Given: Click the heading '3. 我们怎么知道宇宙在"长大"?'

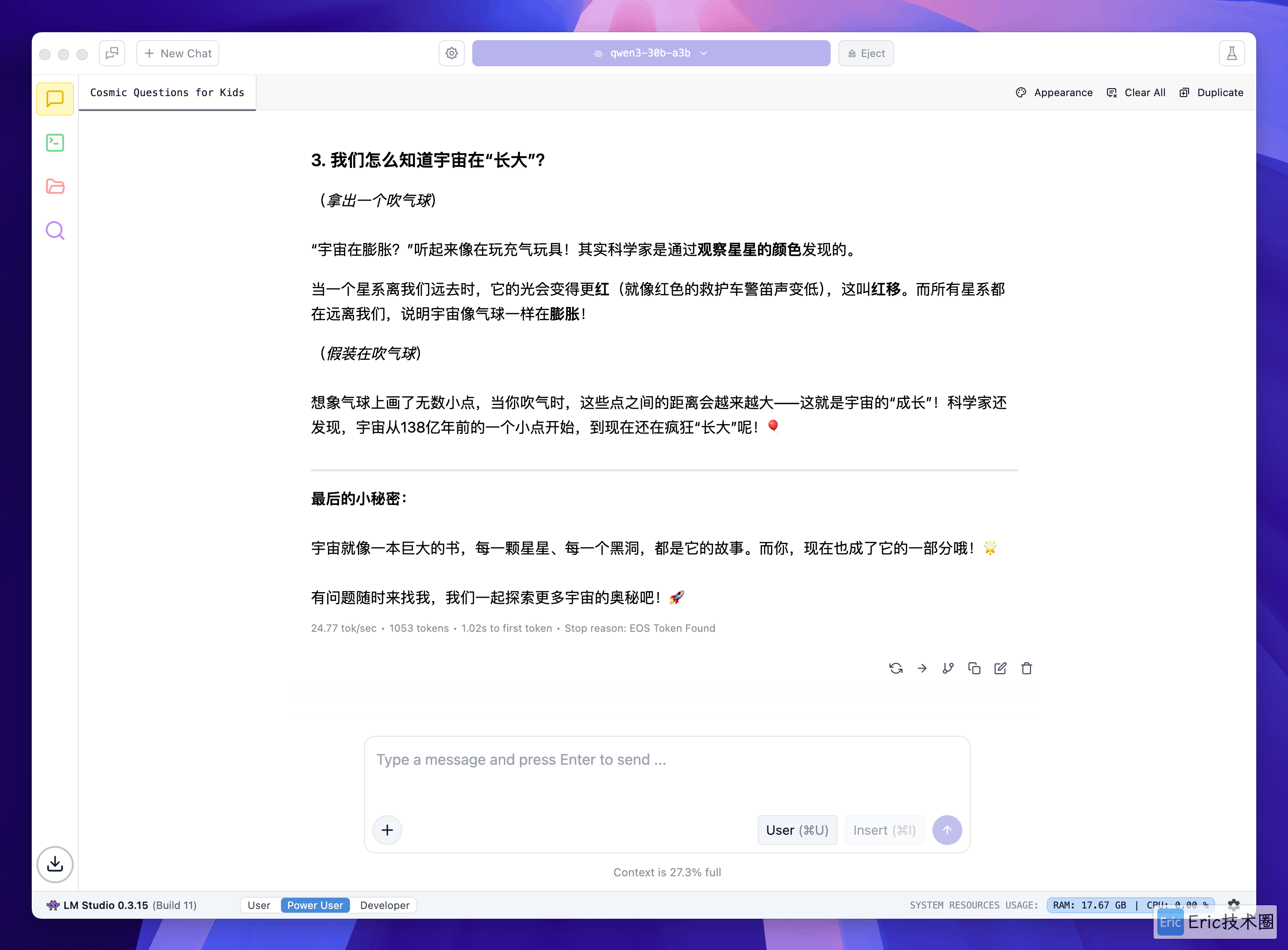Looking at the screenshot, I should [x=428, y=160].
